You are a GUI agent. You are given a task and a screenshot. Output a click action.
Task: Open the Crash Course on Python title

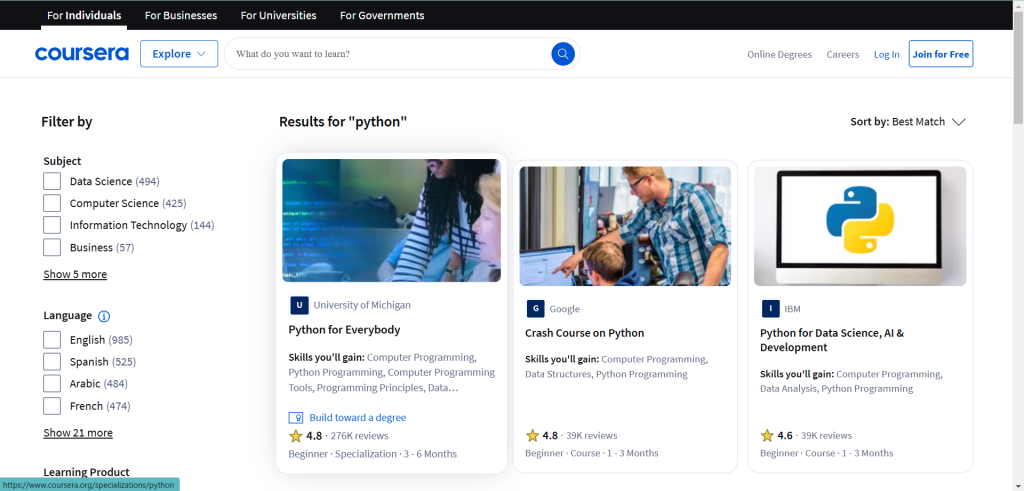coord(584,333)
